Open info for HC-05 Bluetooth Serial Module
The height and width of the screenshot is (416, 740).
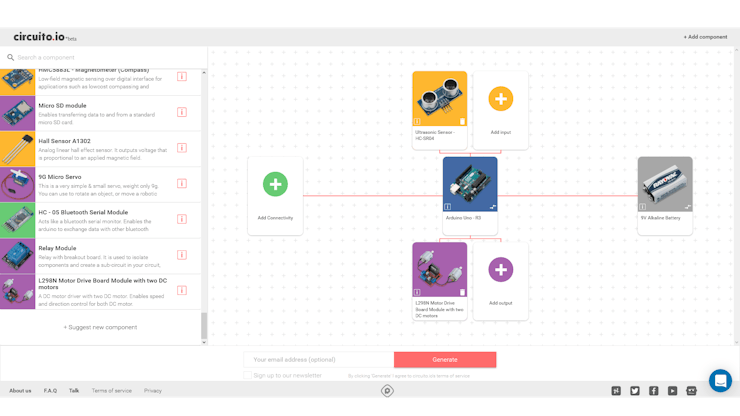coord(182,219)
